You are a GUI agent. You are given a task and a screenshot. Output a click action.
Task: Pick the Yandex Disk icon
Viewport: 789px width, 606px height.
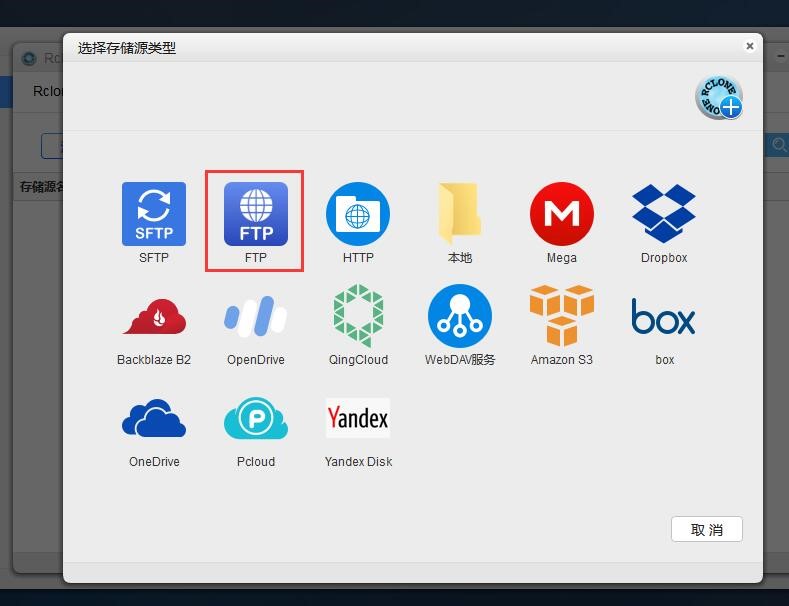[358, 418]
